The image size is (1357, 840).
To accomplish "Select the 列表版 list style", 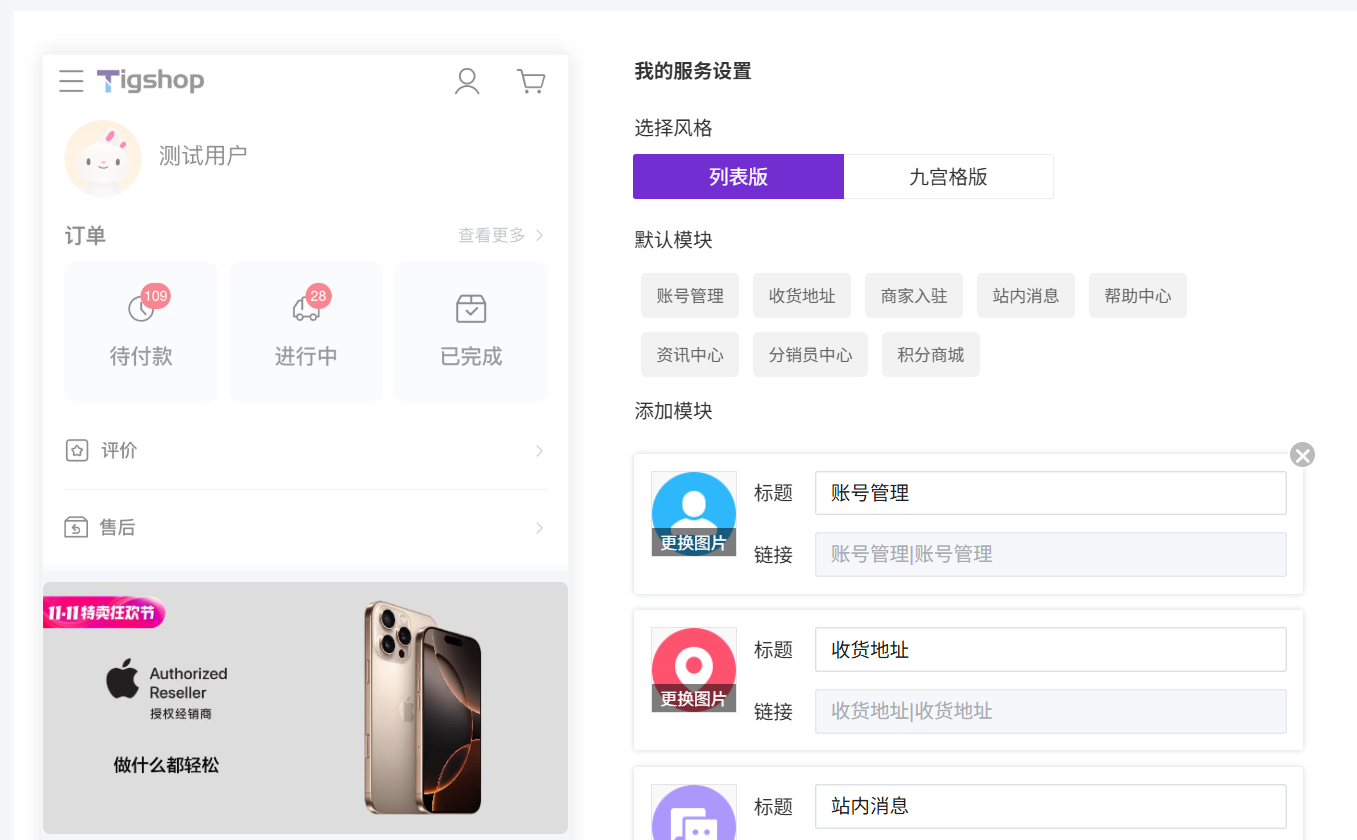I will [738, 177].
